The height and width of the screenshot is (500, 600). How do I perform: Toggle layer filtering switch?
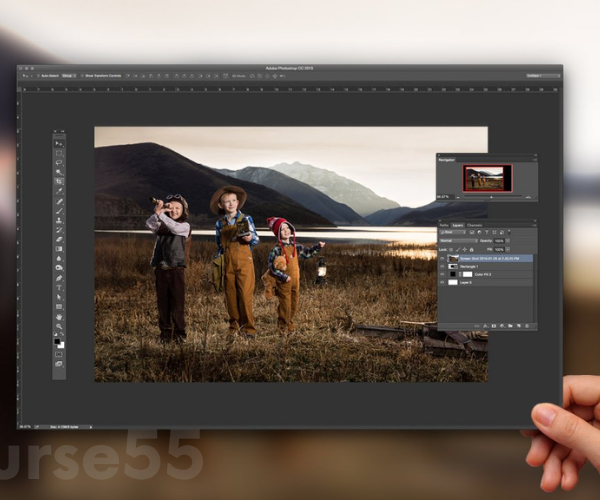(509, 231)
